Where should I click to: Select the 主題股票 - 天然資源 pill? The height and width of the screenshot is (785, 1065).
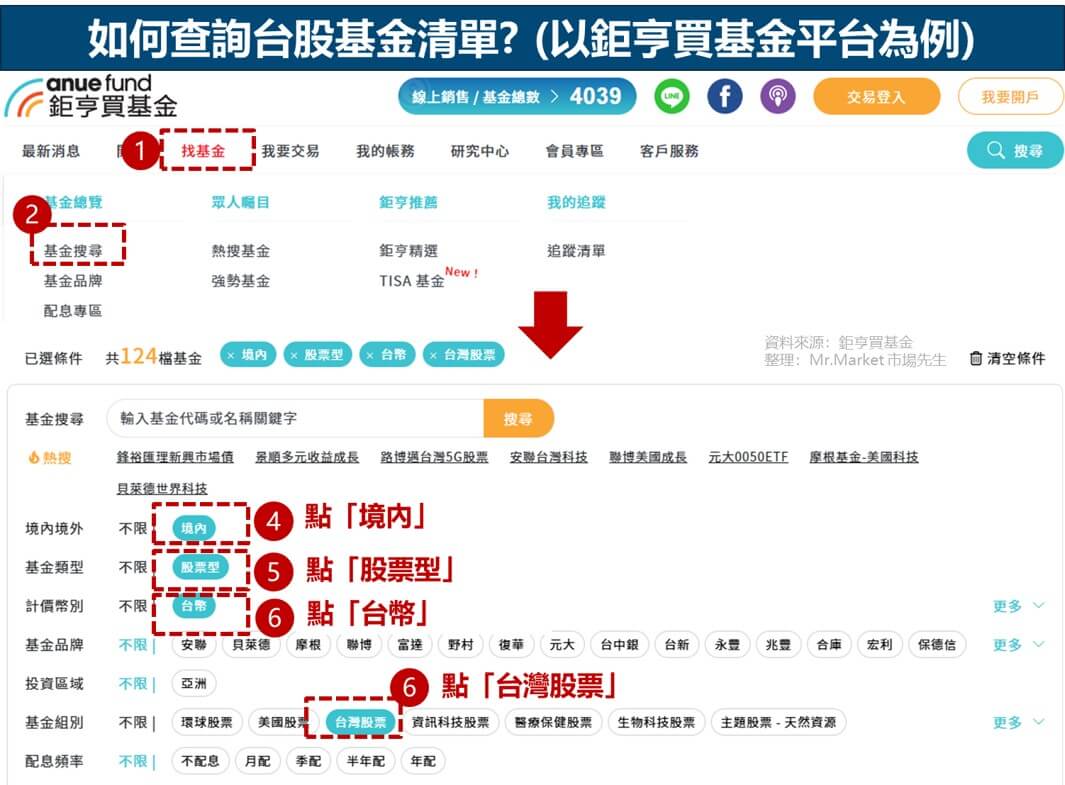pos(778,723)
